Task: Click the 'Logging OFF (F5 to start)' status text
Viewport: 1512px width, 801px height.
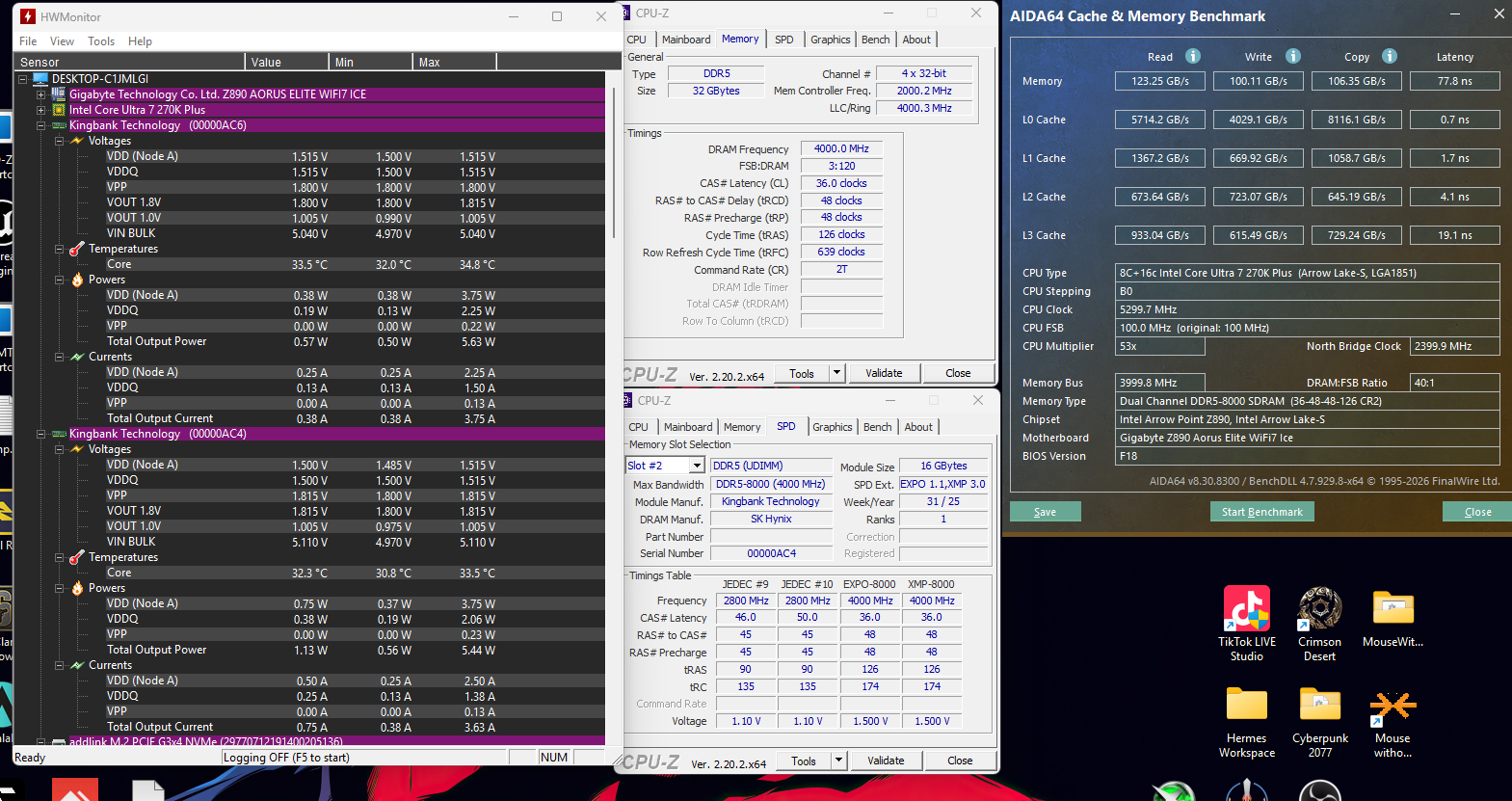Action: (x=286, y=758)
